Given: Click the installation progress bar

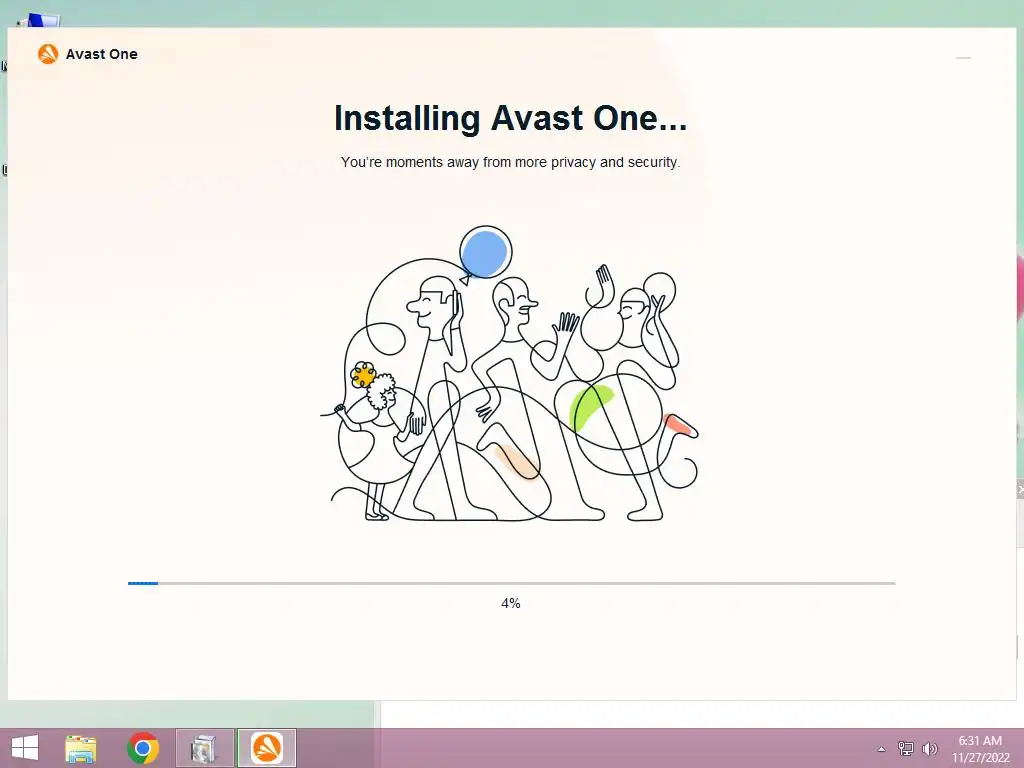Looking at the screenshot, I should tap(511, 583).
